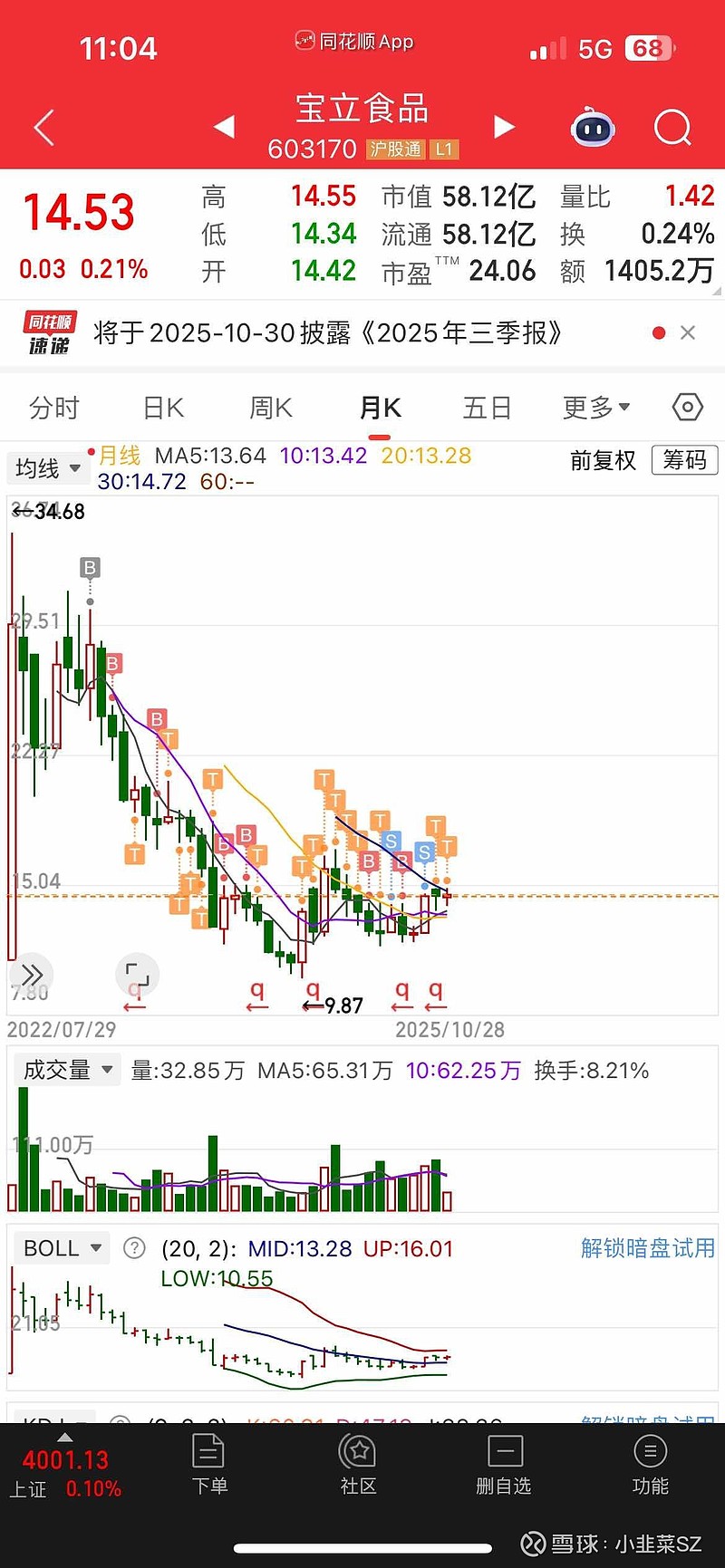Viewport: 725px width, 1568px height.
Task: Expand the 更多 more periods dropdown
Action: [596, 408]
